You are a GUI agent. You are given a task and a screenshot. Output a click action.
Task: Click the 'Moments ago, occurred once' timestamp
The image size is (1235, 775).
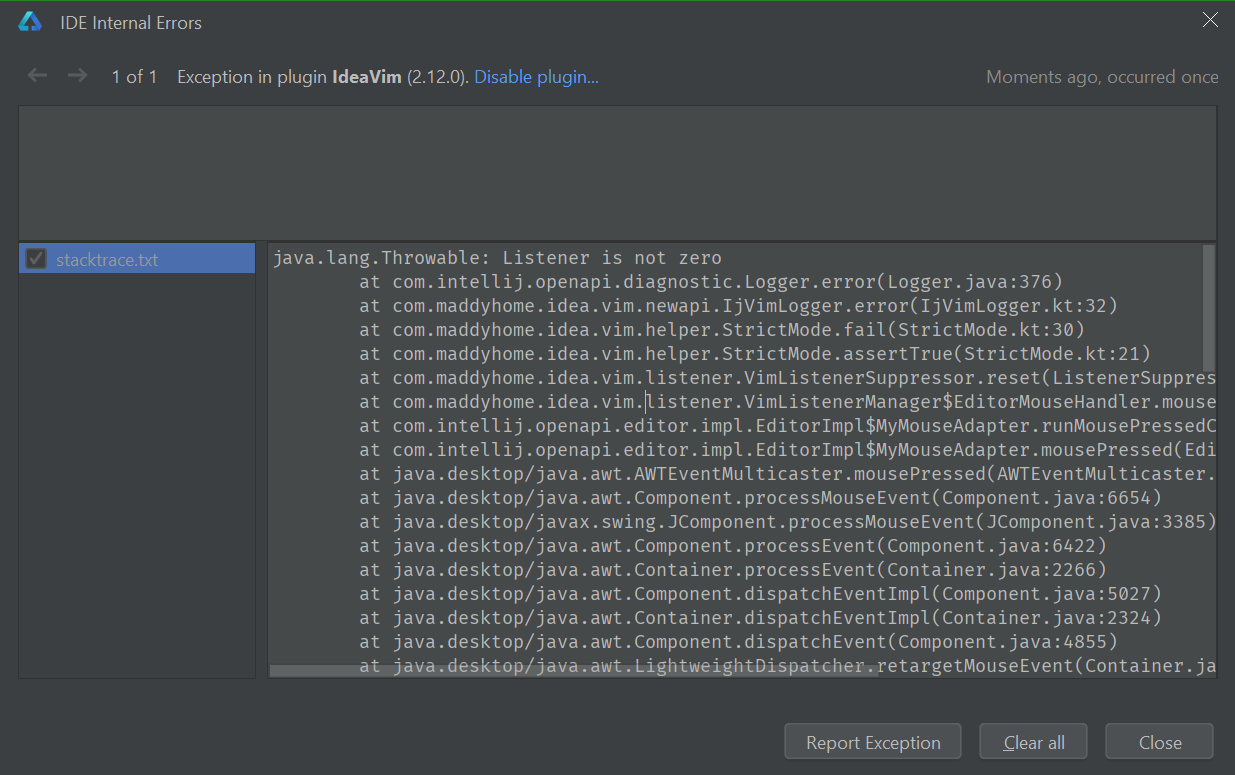(x=1102, y=77)
